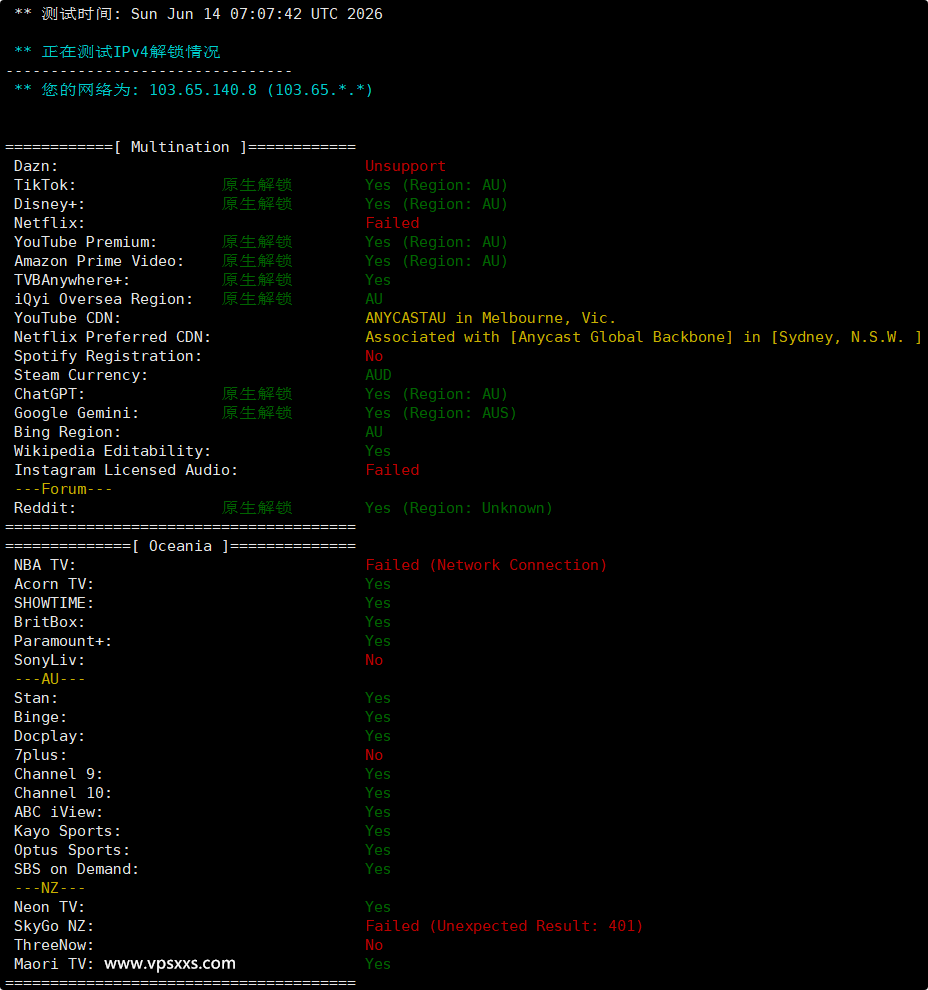The width and height of the screenshot is (928, 990).
Task: Click the red 'Unsupport' result for Dazn
Action: coord(405,166)
